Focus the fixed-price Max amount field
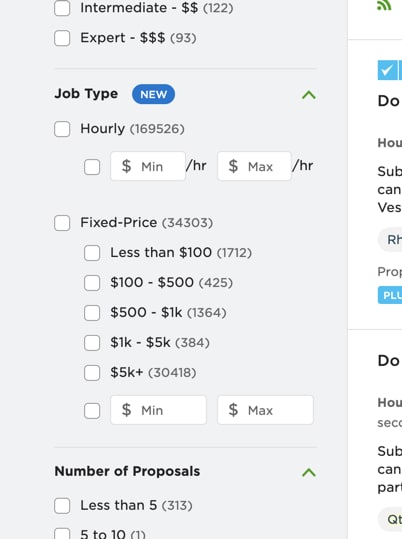The height and width of the screenshot is (539, 402). pyautogui.click(x=265, y=410)
